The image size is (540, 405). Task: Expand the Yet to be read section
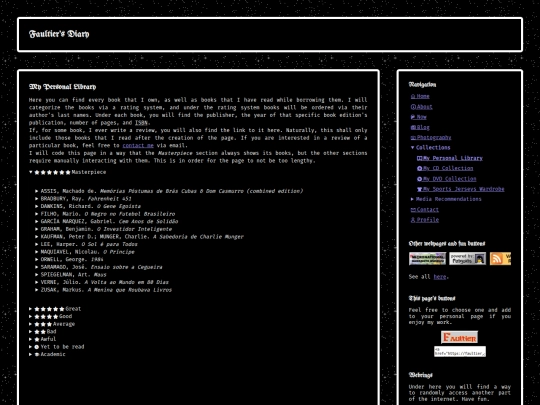point(31,347)
